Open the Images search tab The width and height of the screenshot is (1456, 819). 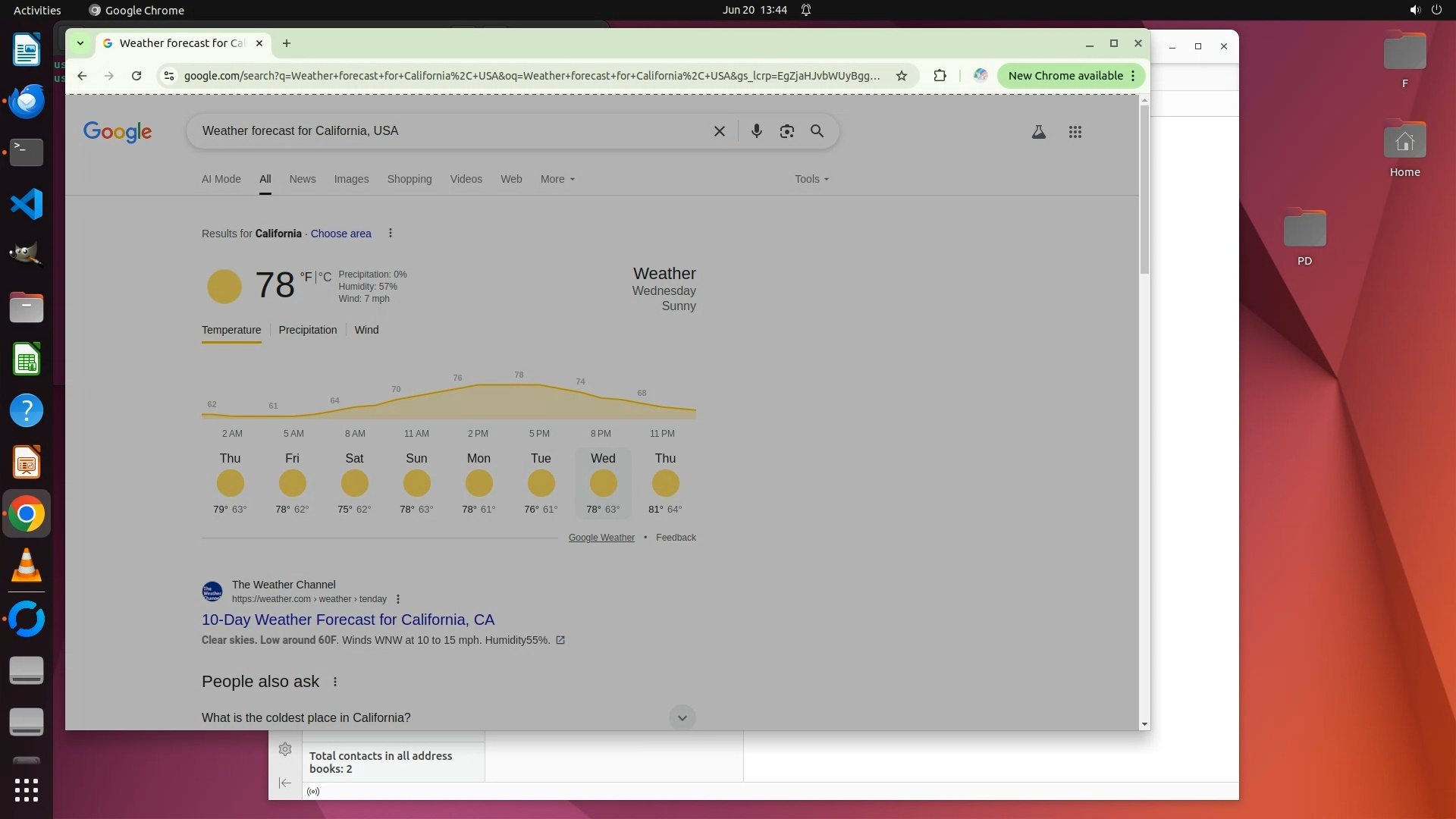(351, 179)
